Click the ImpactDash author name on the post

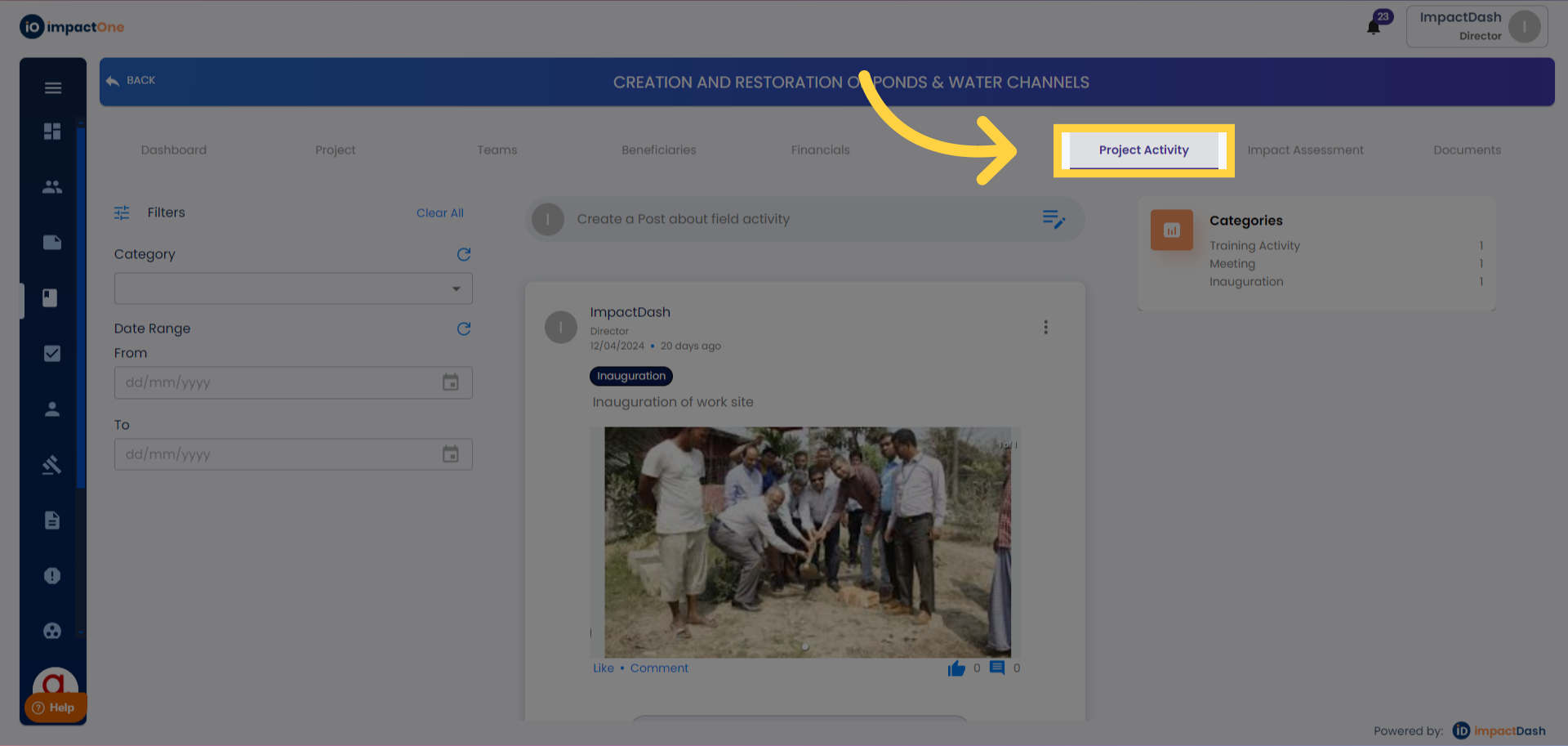point(630,312)
